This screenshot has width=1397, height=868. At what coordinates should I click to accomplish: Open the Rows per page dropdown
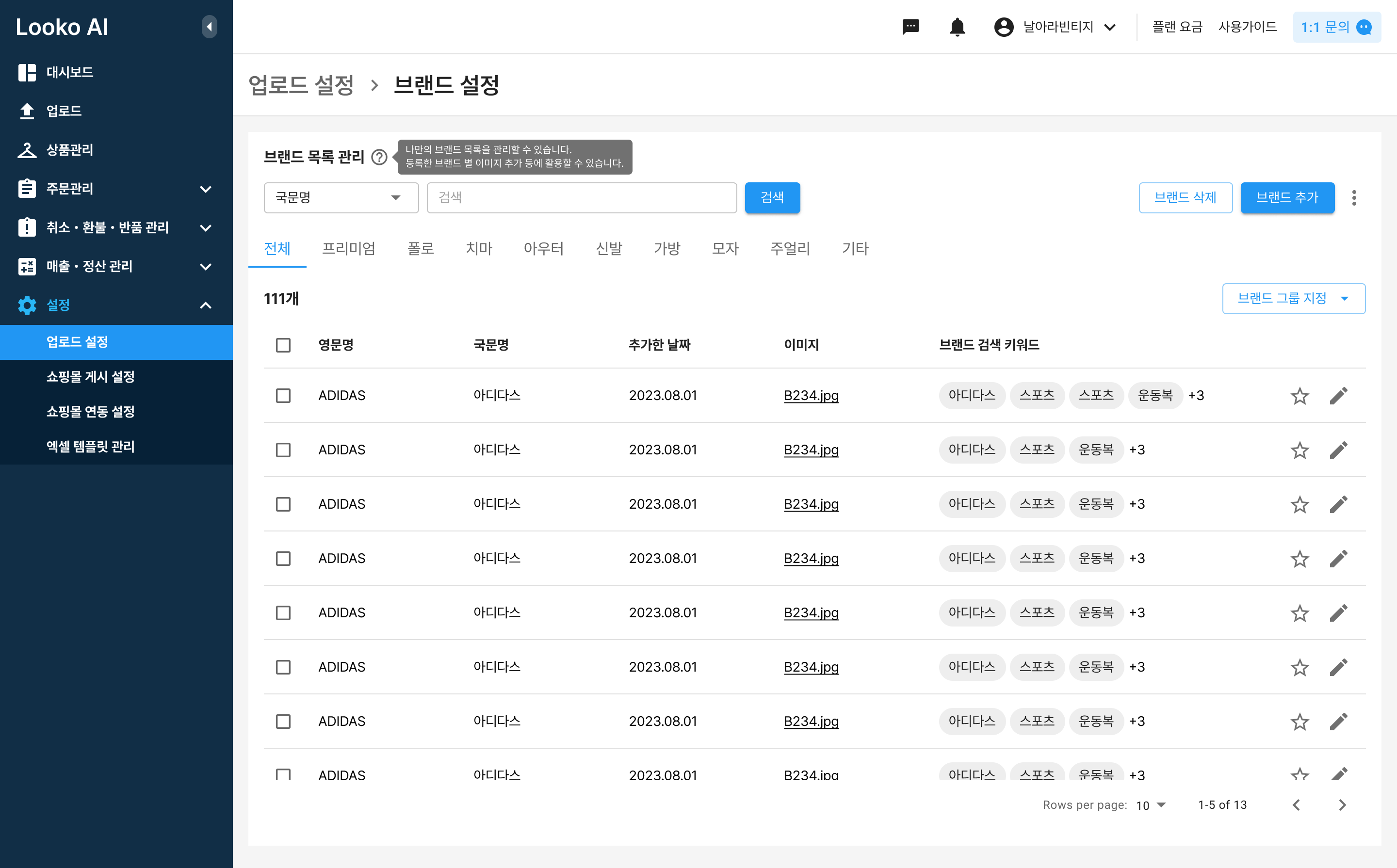pos(1151,805)
